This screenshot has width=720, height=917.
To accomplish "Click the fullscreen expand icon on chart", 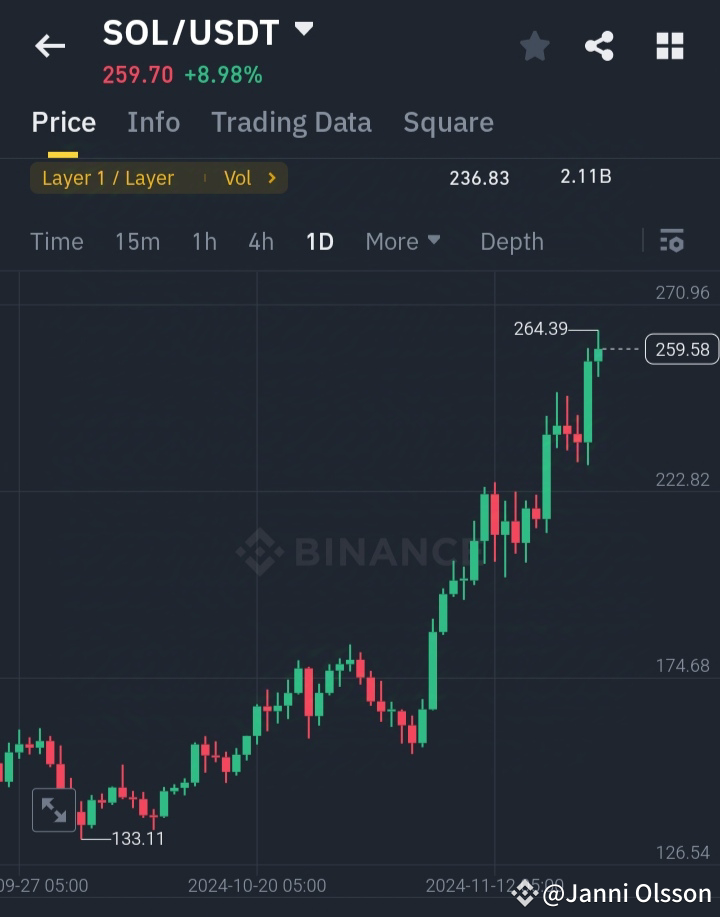I will click(55, 812).
